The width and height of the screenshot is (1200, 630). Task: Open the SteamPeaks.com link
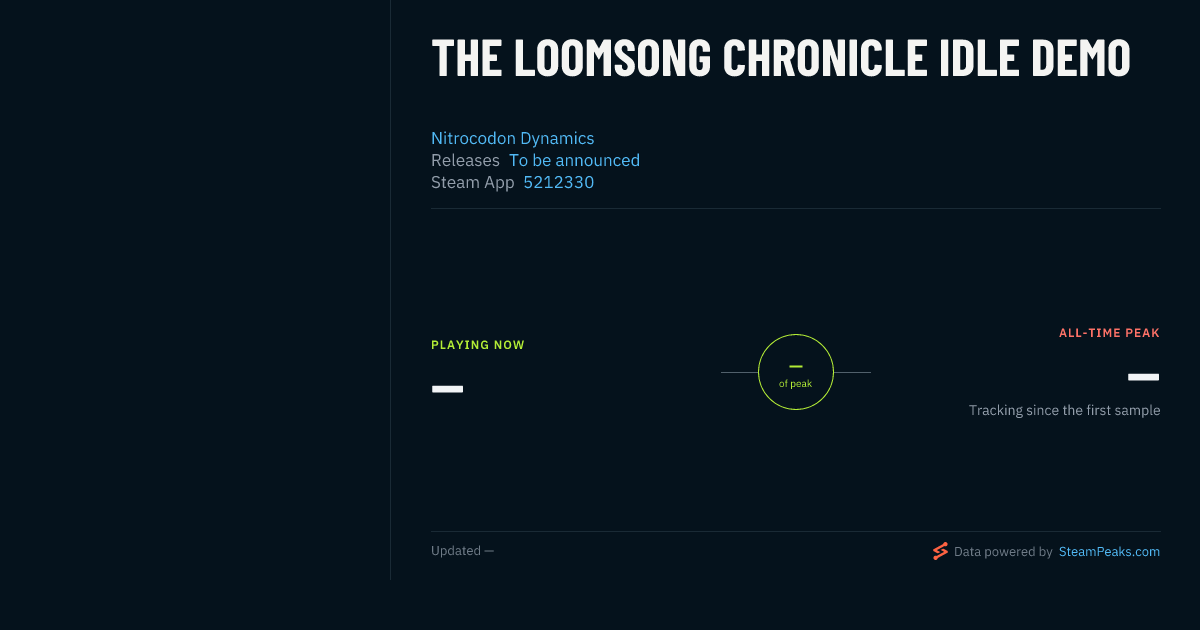pyautogui.click(x=1109, y=551)
